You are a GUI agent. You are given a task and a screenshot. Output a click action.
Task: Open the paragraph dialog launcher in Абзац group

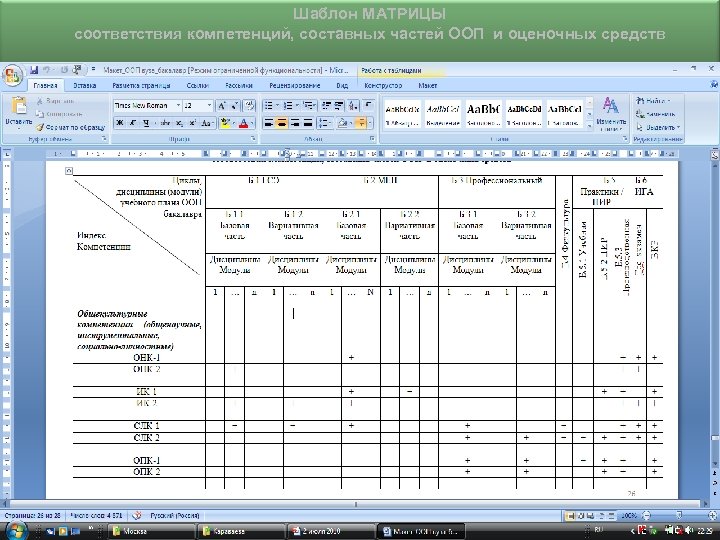(x=372, y=138)
